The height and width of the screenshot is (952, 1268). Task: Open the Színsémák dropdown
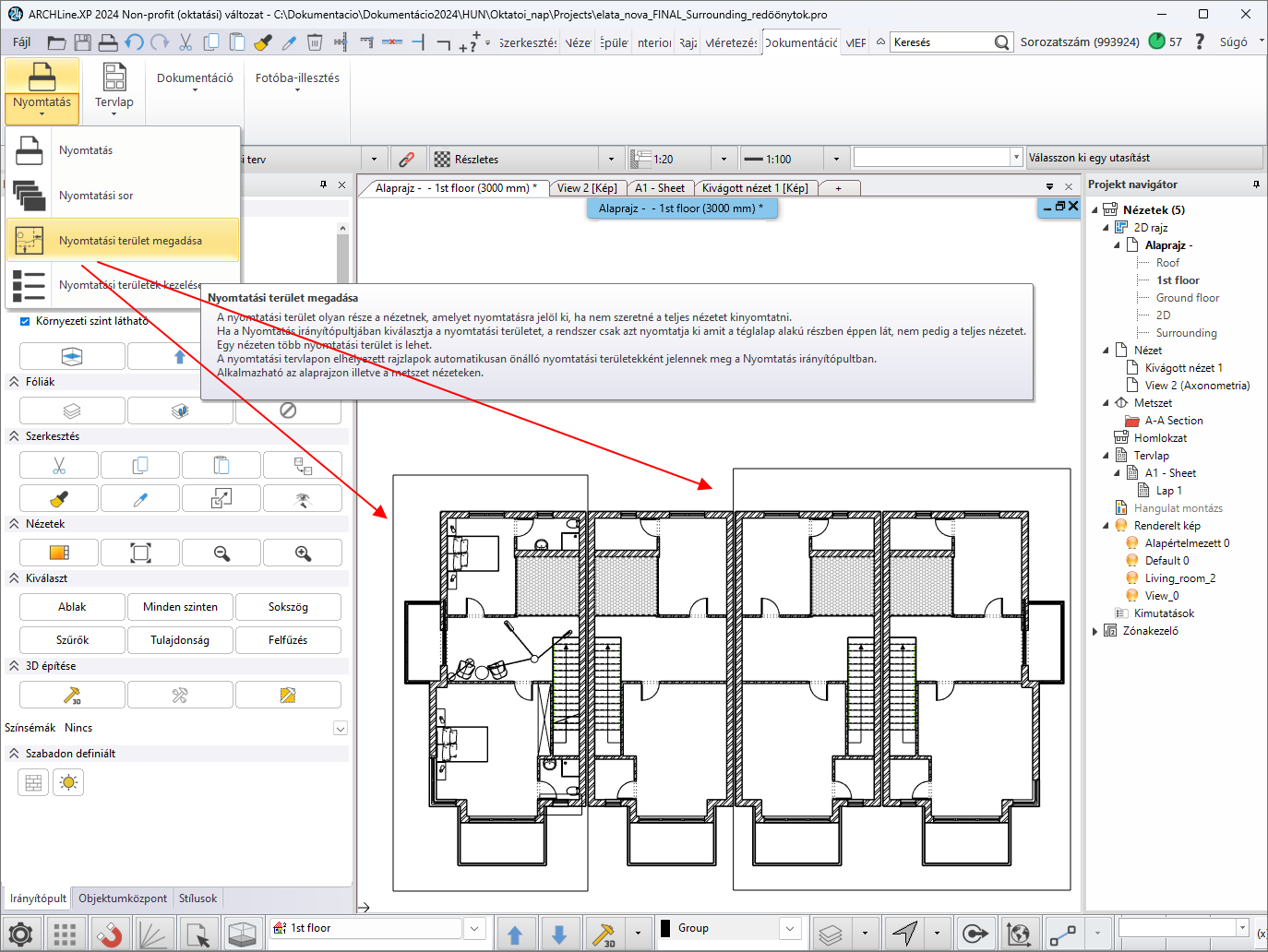tap(341, 728)
